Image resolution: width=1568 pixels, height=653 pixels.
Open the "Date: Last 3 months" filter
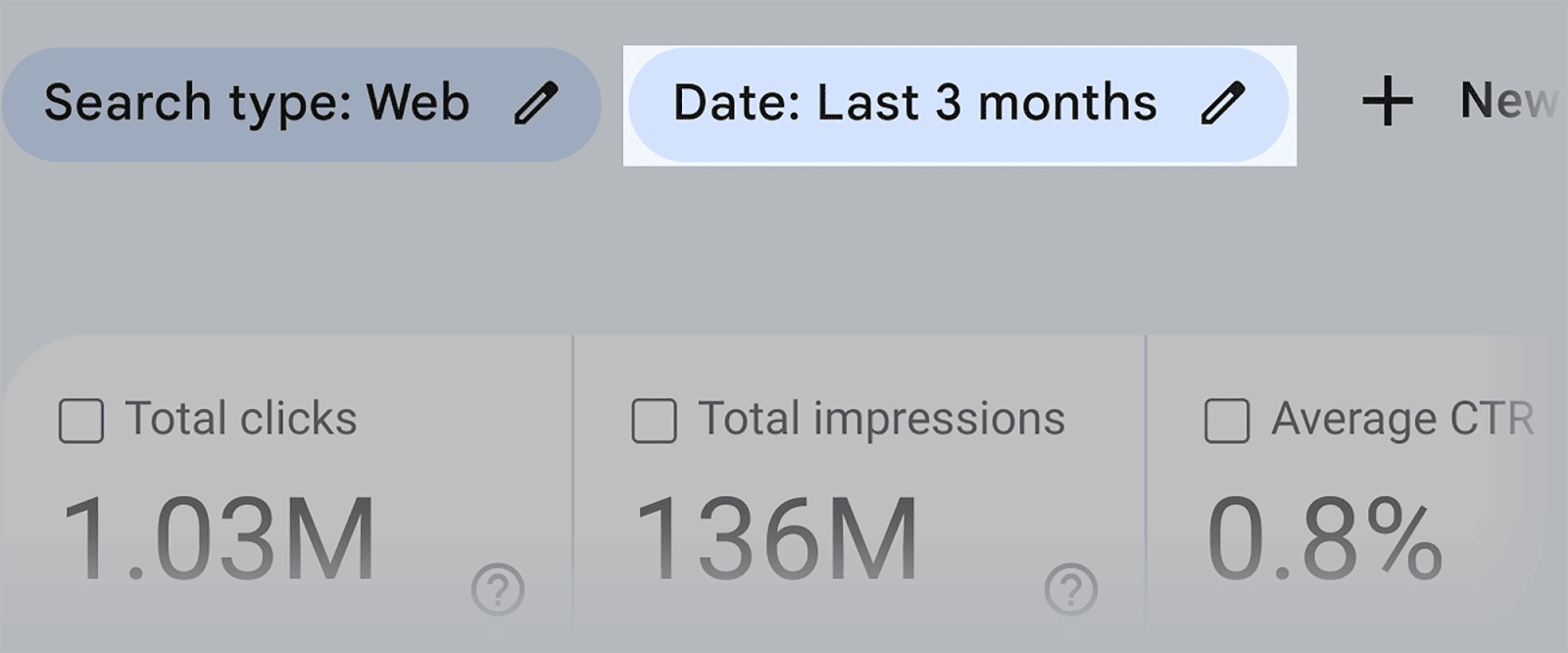click(x=914, y=103)
